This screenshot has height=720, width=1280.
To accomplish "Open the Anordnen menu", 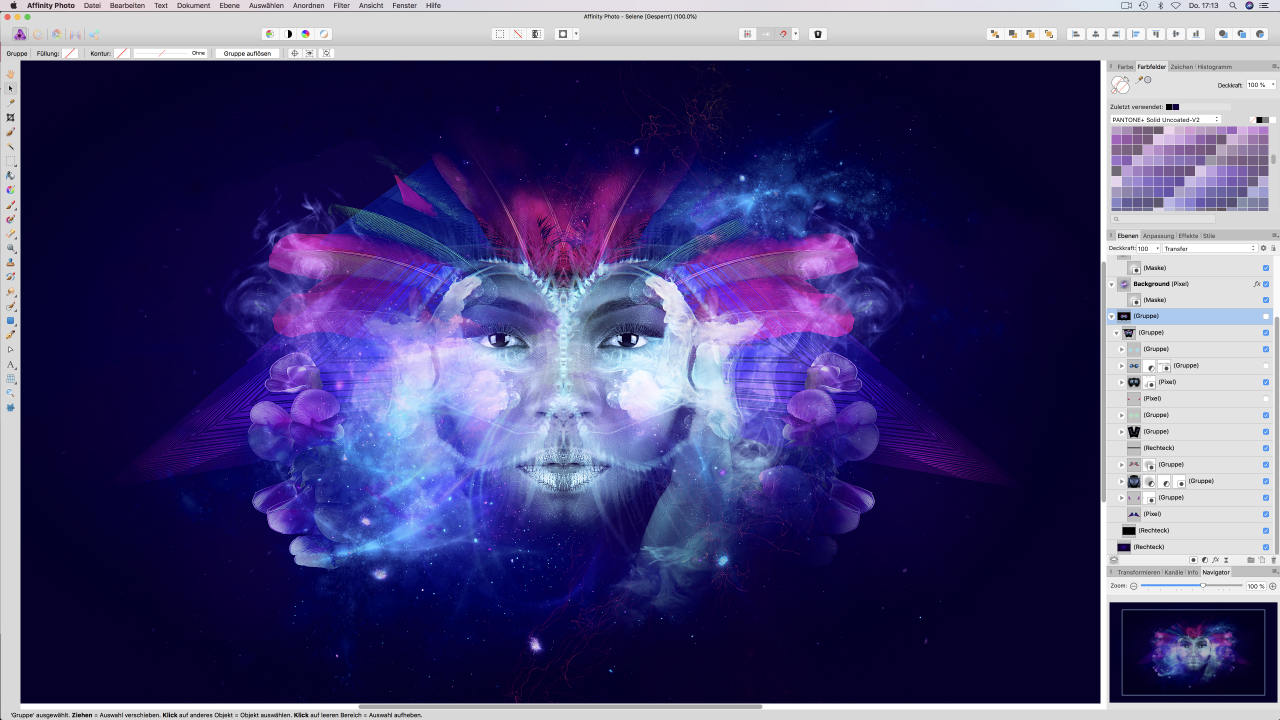I will pyautogui.click(x=308, y=5).
